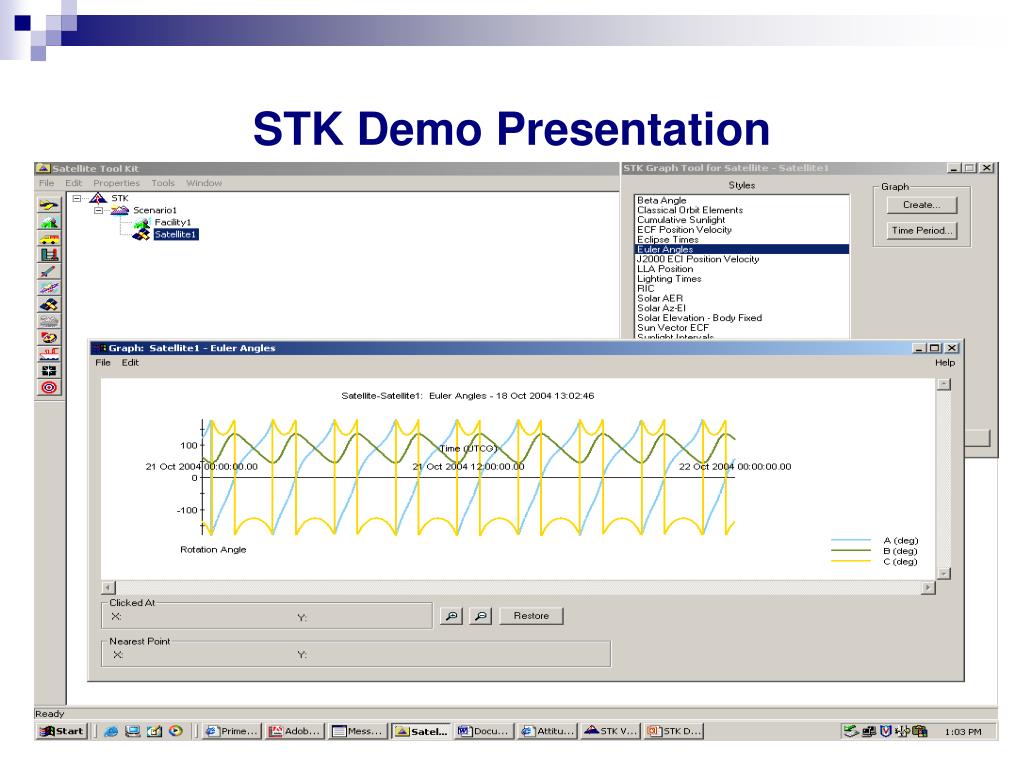
Task: Select the Satellite tool in left toolbar
Action: (x=49, y=304)
